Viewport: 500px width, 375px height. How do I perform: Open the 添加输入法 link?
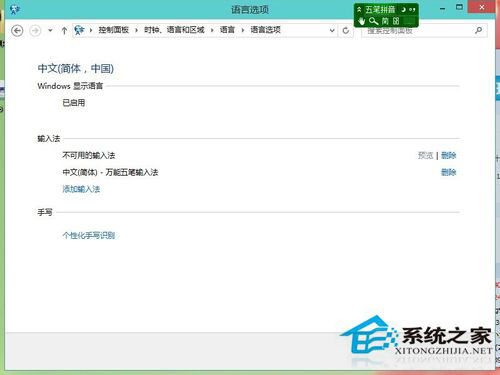coord(81,189)
